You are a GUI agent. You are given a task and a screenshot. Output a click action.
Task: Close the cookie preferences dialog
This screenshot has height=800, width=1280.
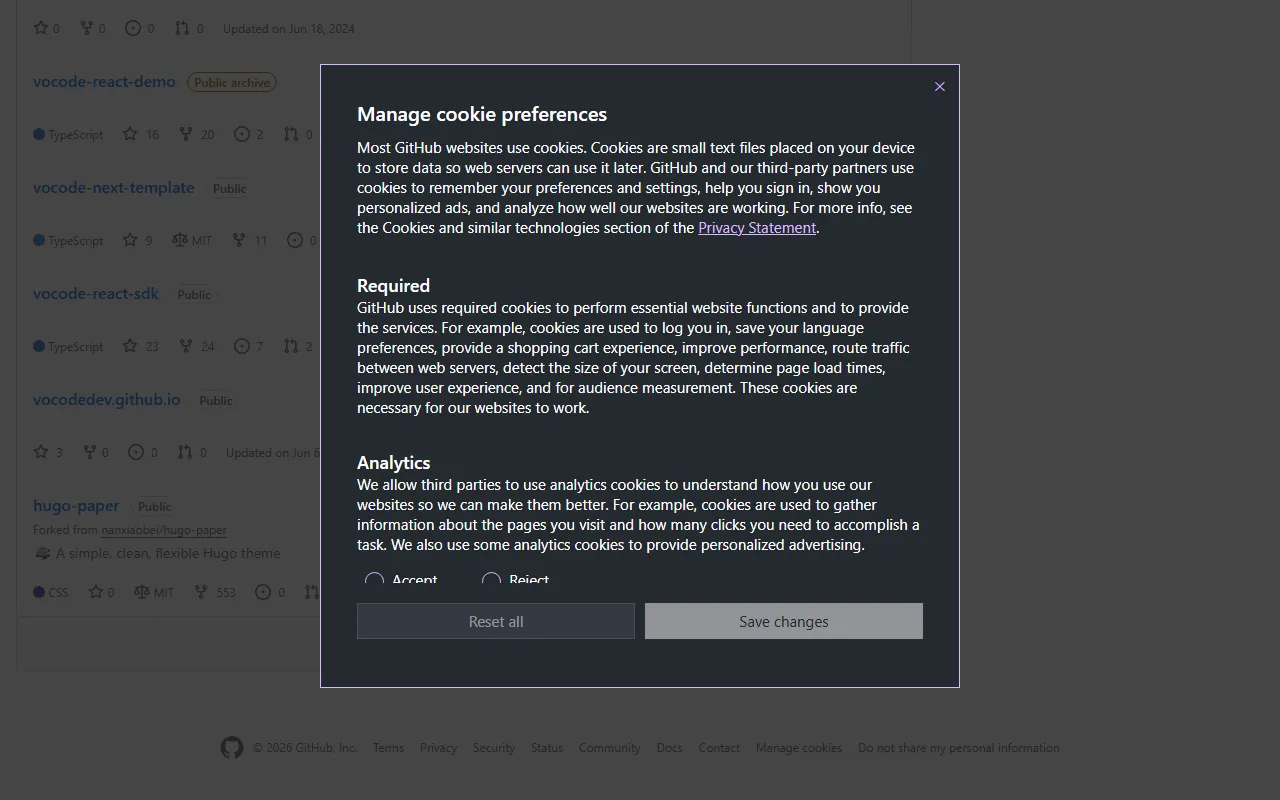[939, 87]
